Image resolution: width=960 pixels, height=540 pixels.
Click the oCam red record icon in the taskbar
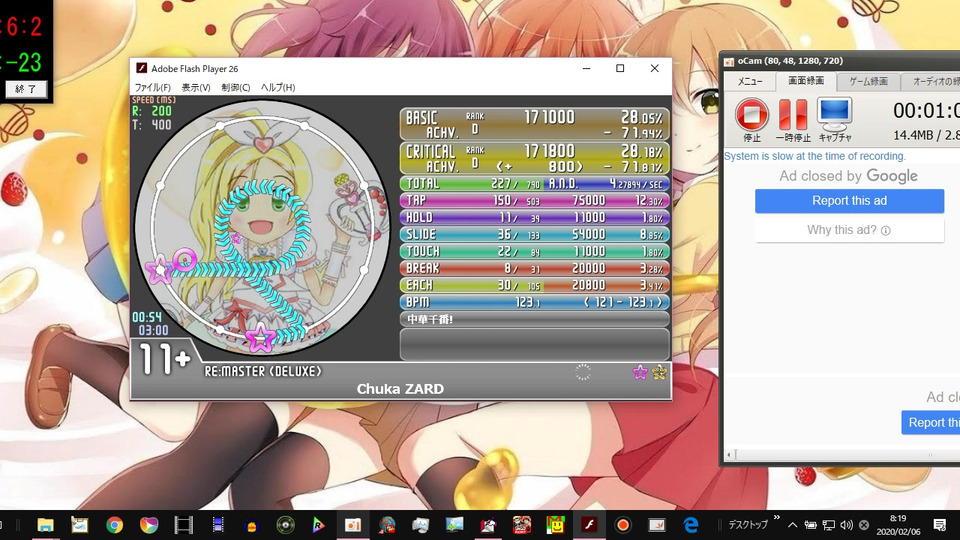click(623, 525)
